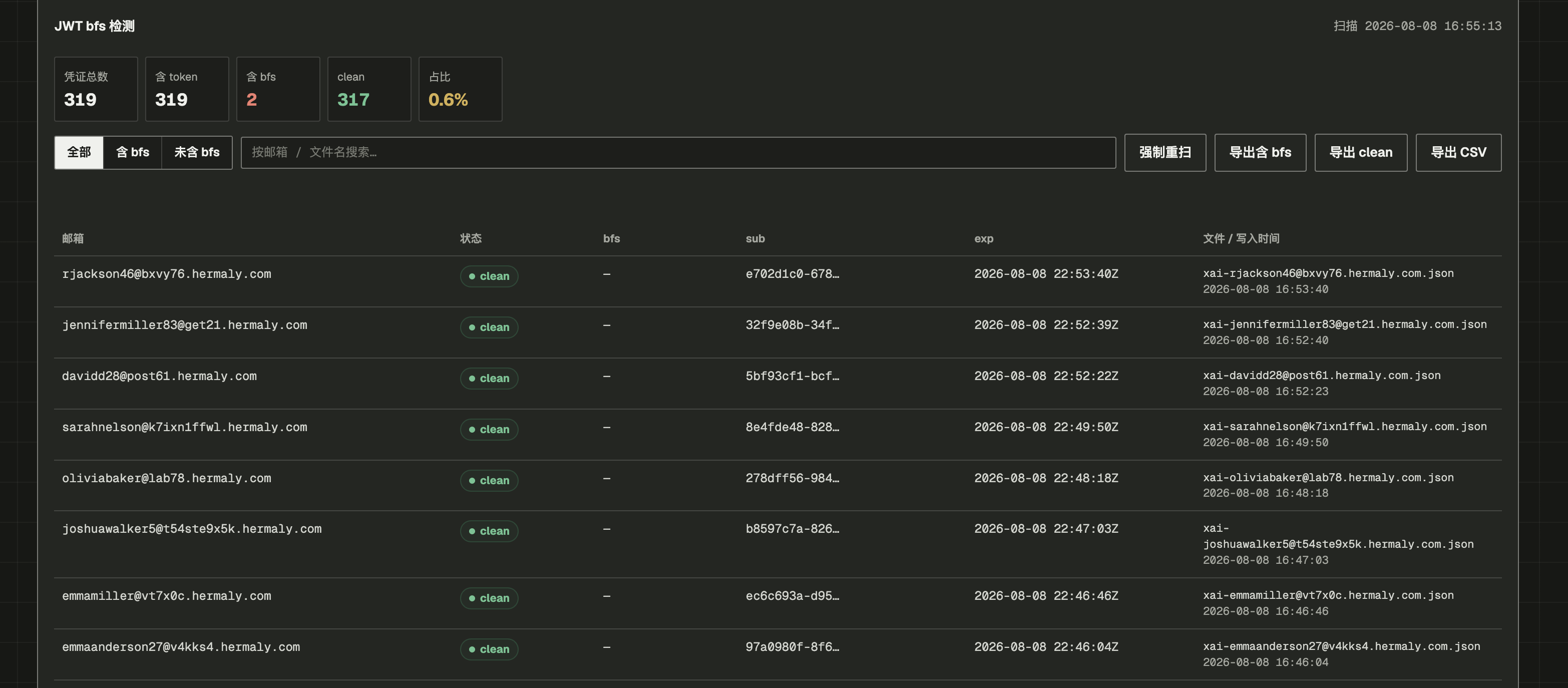This screenshot has width=1568, height=688.
Task: Click sub value 278dff56-984…
Action: click(792, 479)
